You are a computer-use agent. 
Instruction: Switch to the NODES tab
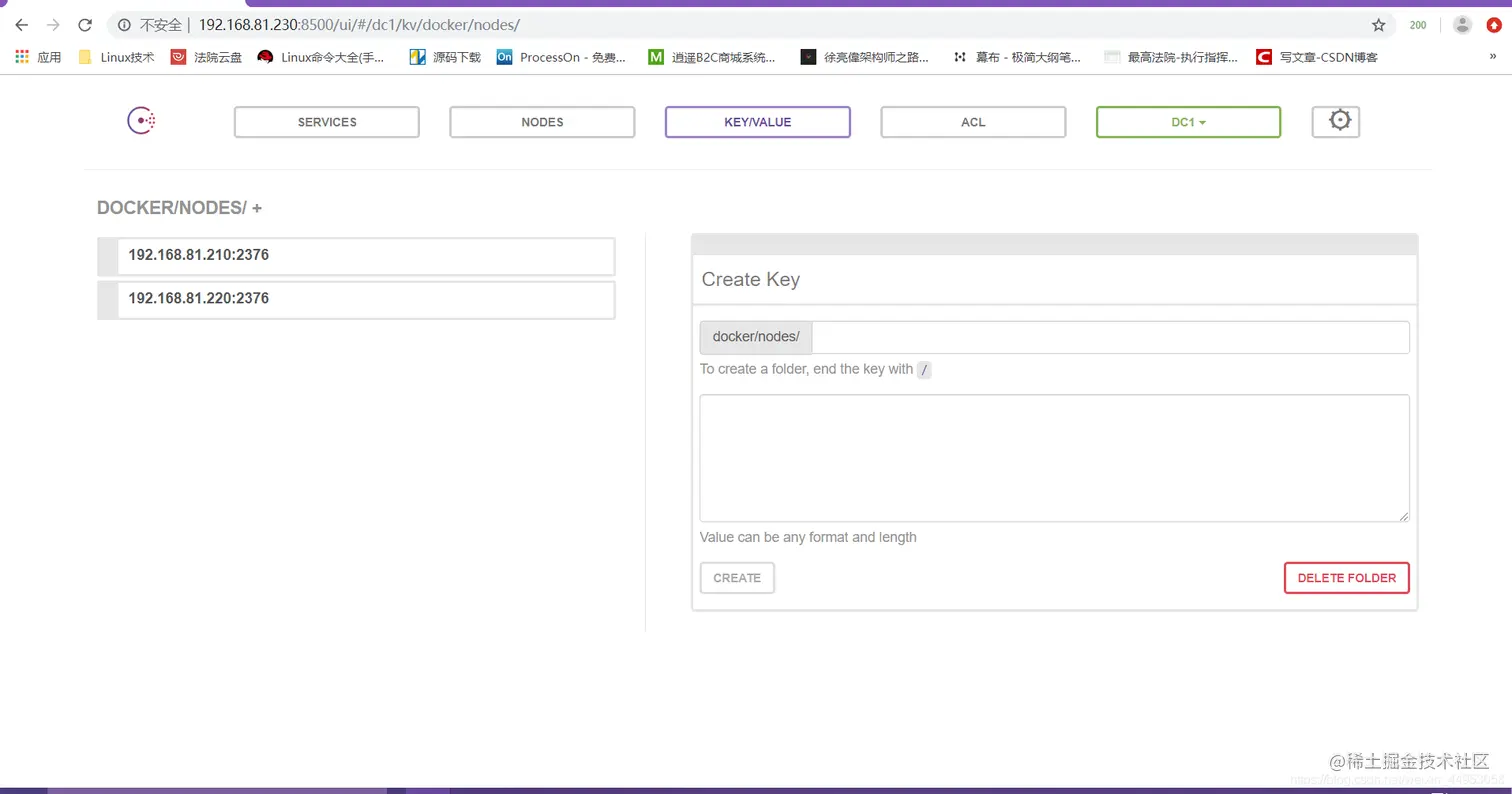pos(542,122)
